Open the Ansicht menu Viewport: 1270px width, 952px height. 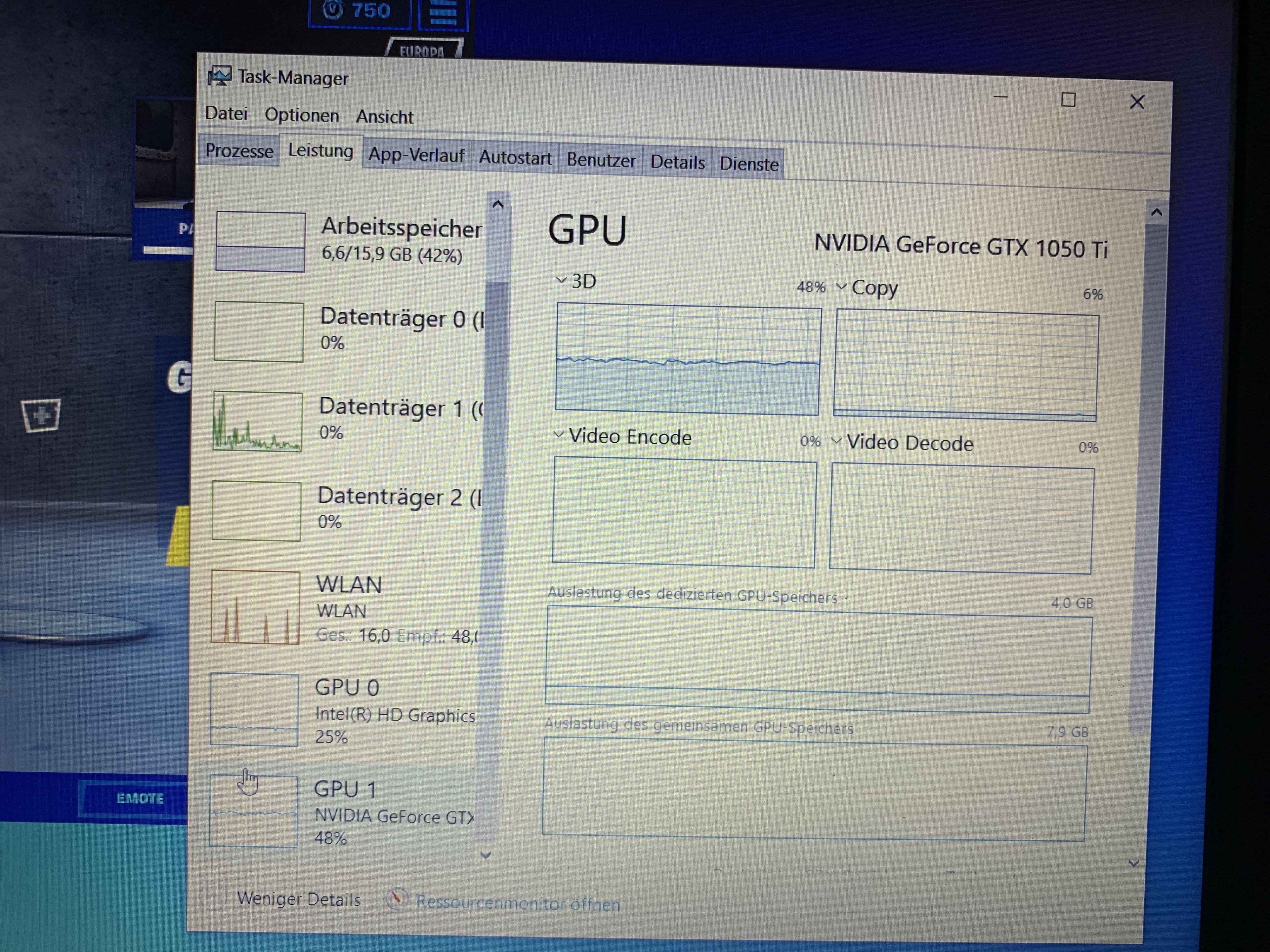coord(384,117)
